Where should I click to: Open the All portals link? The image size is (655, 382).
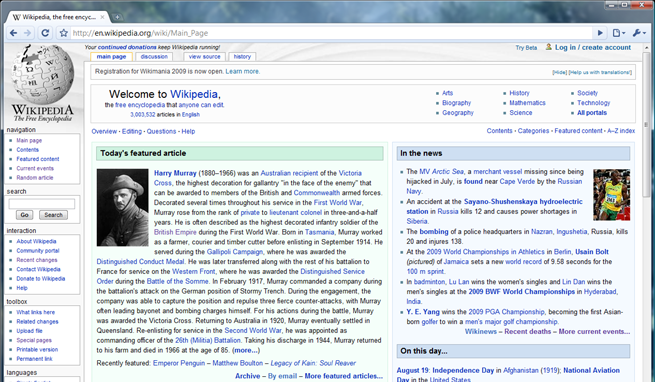592,113
